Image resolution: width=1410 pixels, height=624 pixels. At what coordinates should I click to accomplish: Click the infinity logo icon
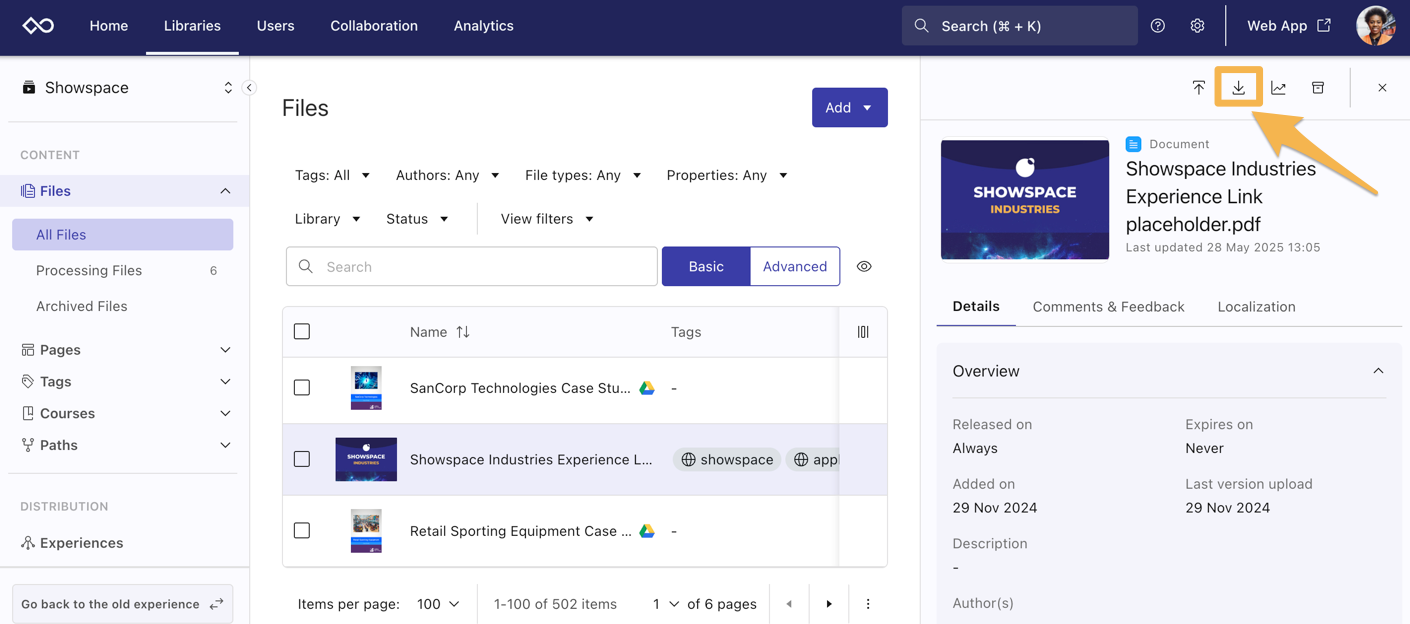pyautogui.click(x=38, y=26)
